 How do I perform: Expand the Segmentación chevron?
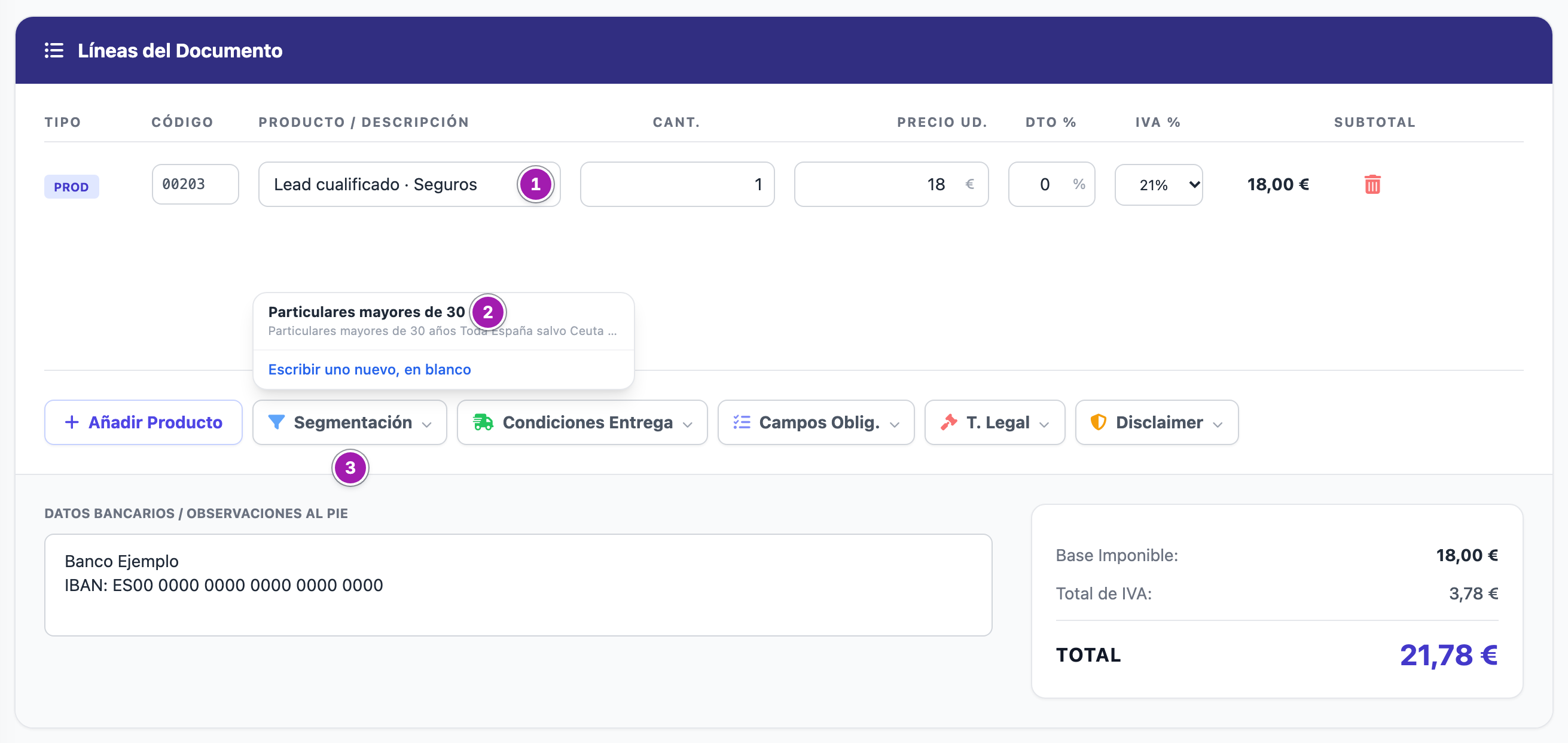pyautogui.click(x=427, y=425)
